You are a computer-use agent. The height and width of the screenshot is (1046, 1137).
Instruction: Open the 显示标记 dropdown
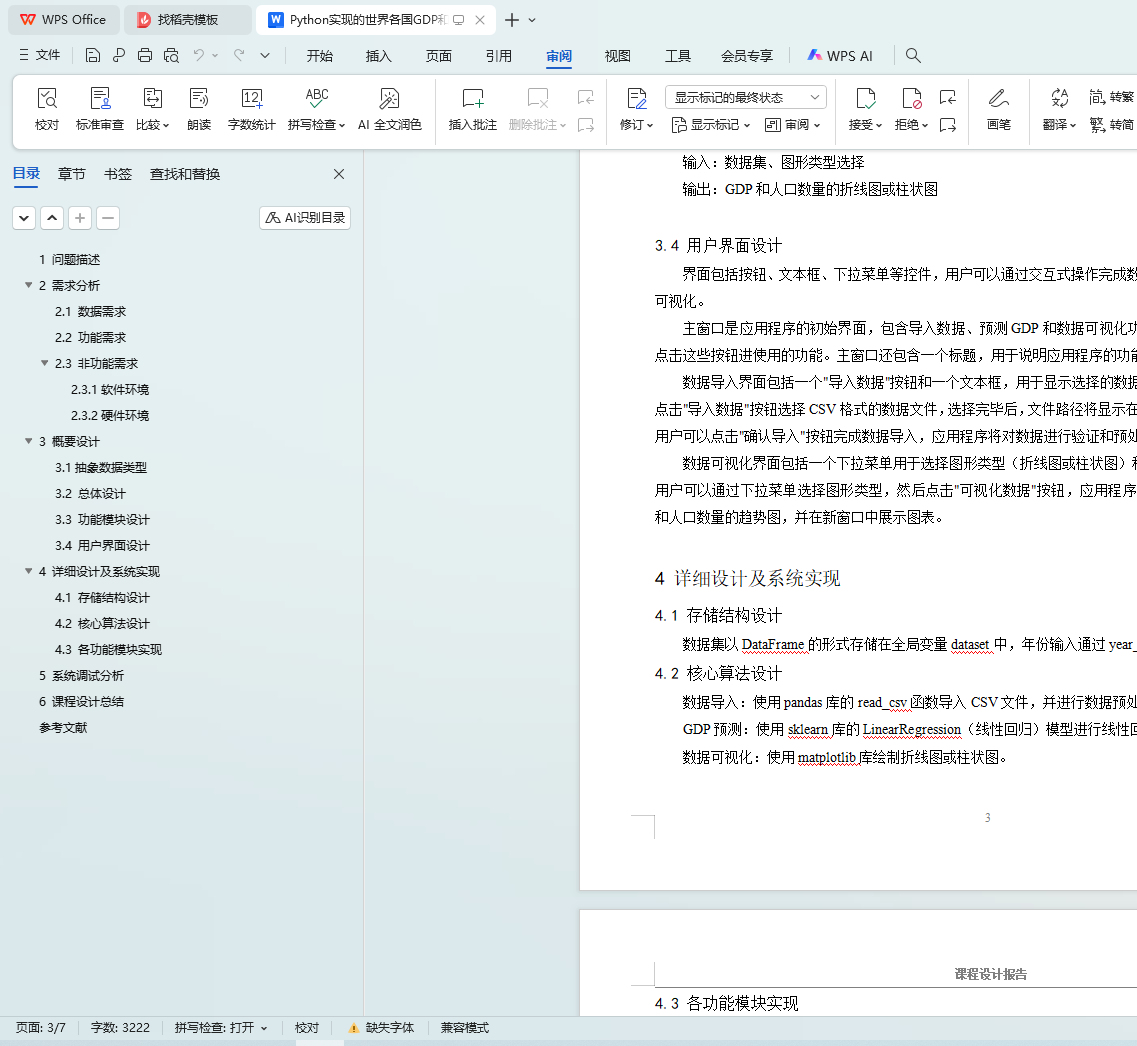[711, 125]
